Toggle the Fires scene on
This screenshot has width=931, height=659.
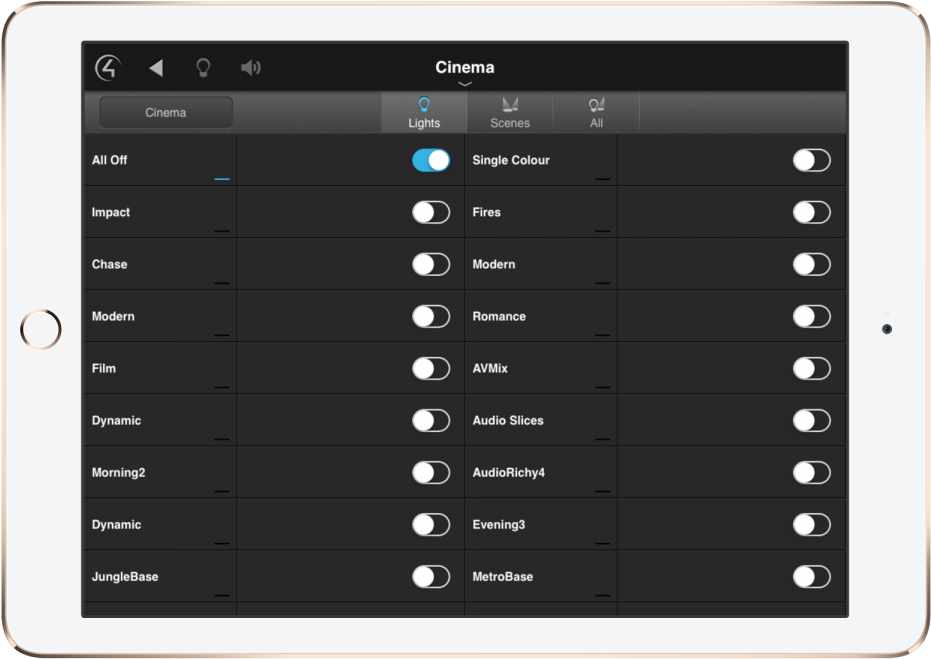(x=811, y=212)
